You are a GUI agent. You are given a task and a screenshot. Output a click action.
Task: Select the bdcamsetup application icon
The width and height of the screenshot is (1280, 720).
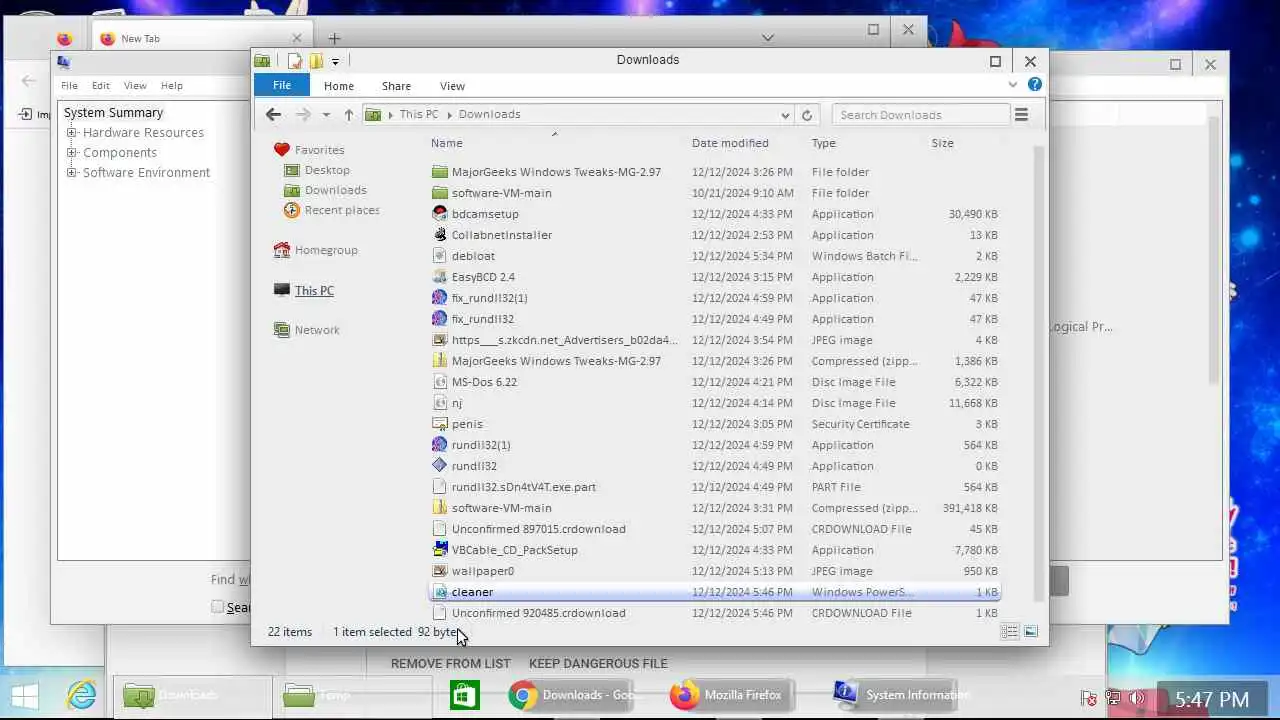tap(439, 214)
